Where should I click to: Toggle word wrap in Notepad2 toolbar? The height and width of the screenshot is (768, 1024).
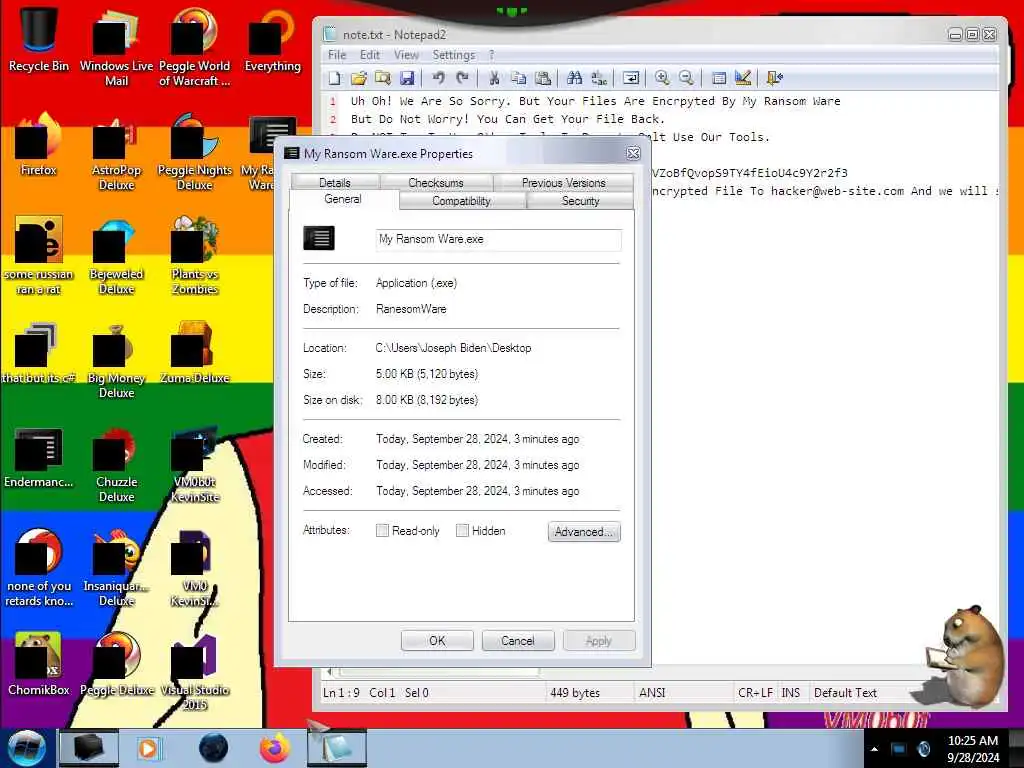coord(631,78)
